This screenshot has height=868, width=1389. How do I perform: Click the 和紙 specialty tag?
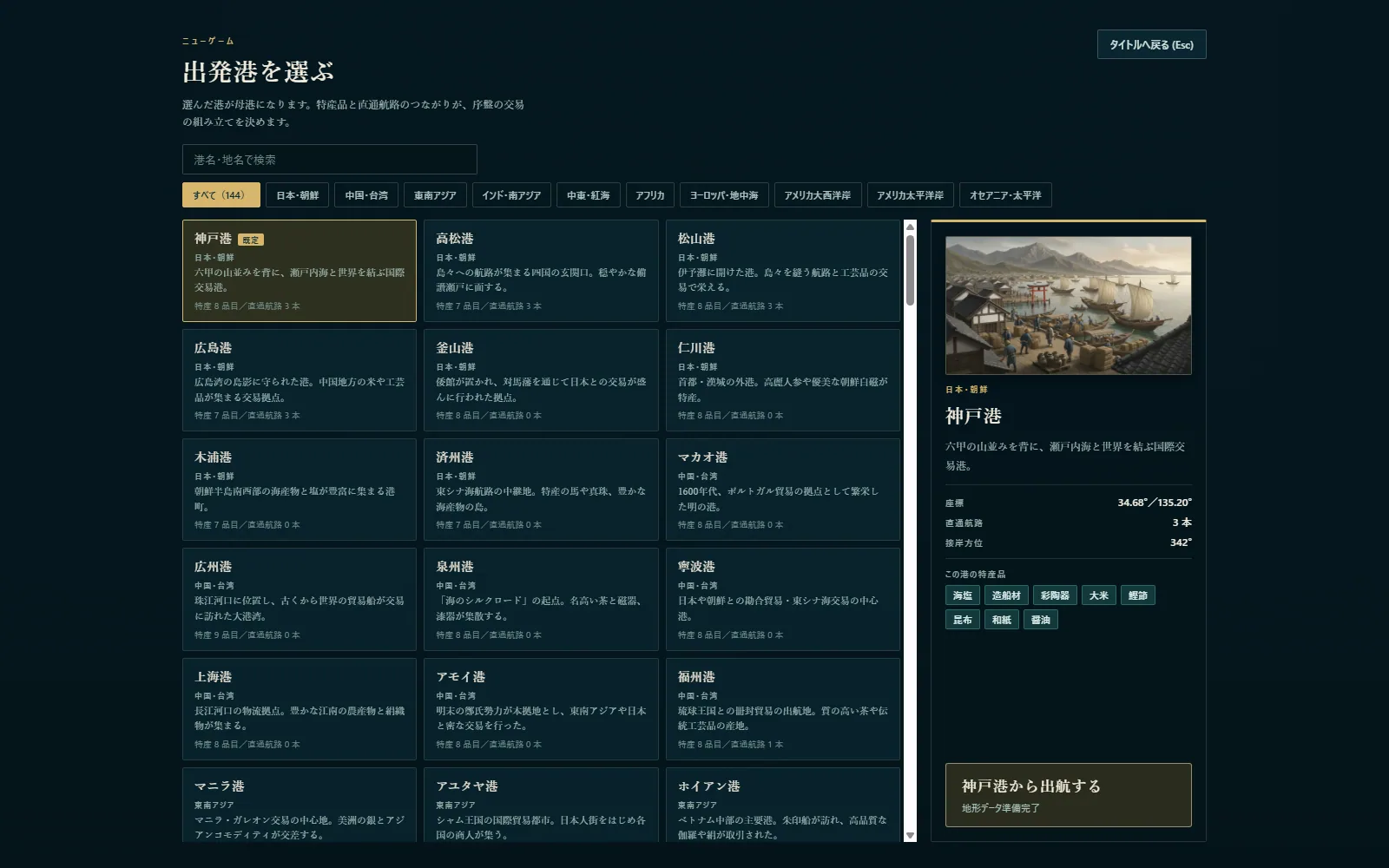(x=1002, y=620)
